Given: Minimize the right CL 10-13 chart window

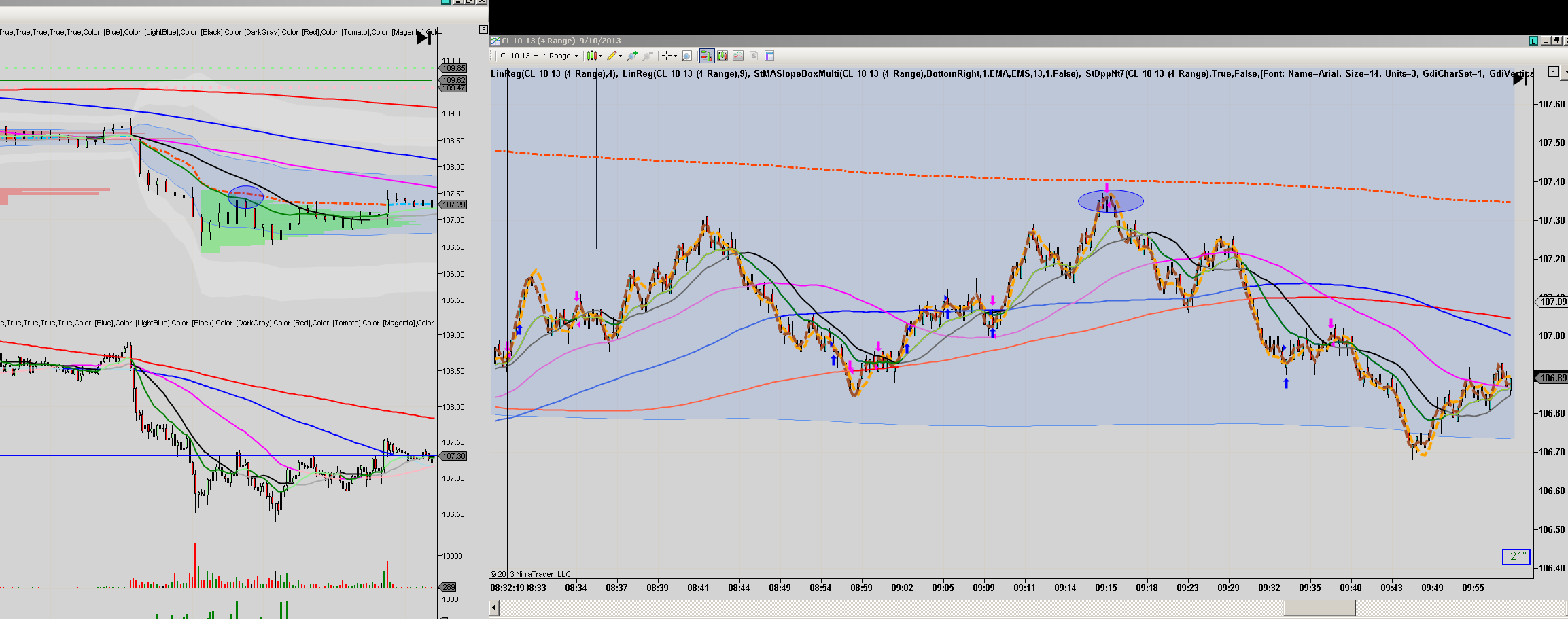Looking at the screenshot, I should coord(1545,41).
